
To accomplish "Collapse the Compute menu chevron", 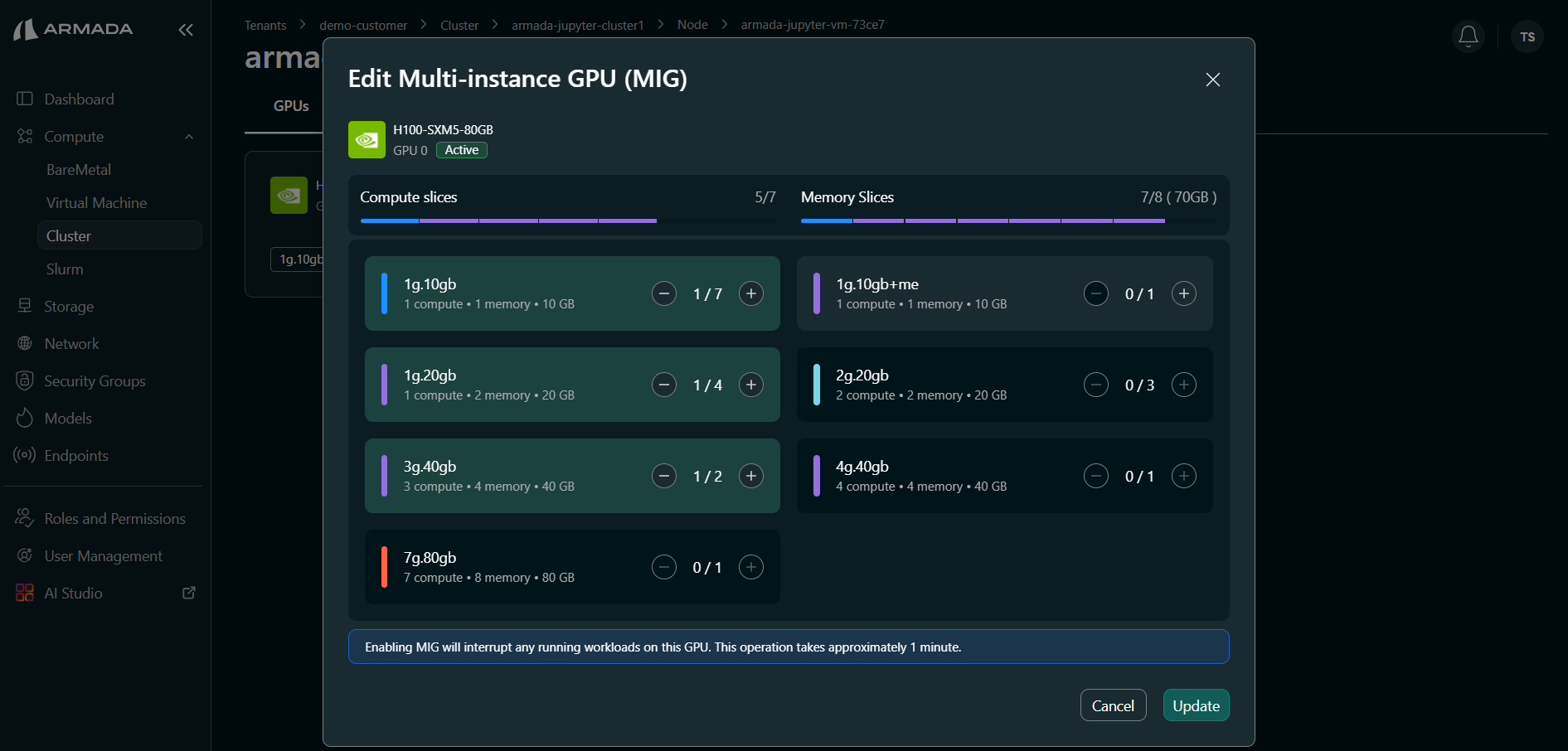I will pyautogui.click(x=189, y=137).
